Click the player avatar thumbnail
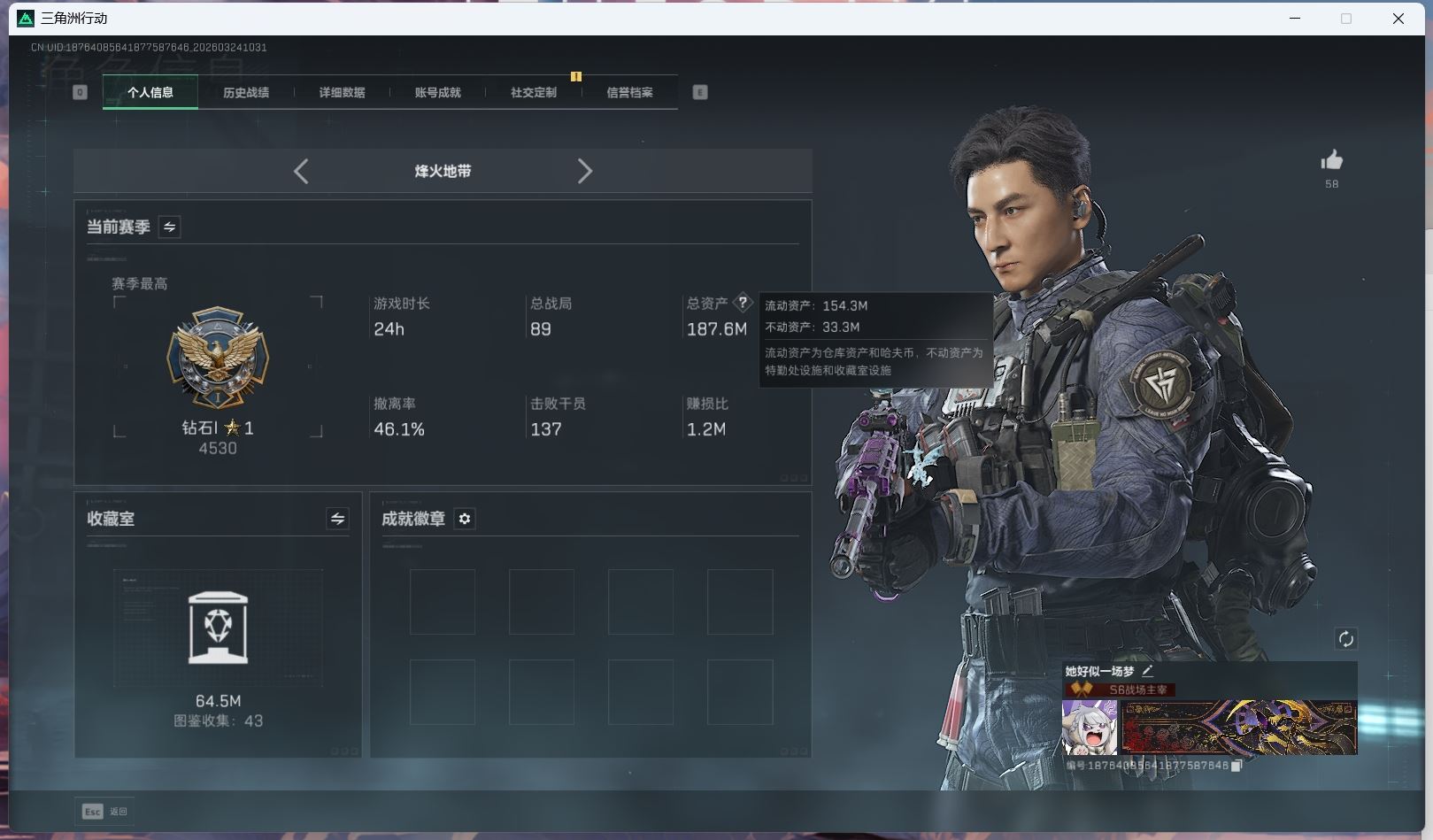 tap(1090, 728)
